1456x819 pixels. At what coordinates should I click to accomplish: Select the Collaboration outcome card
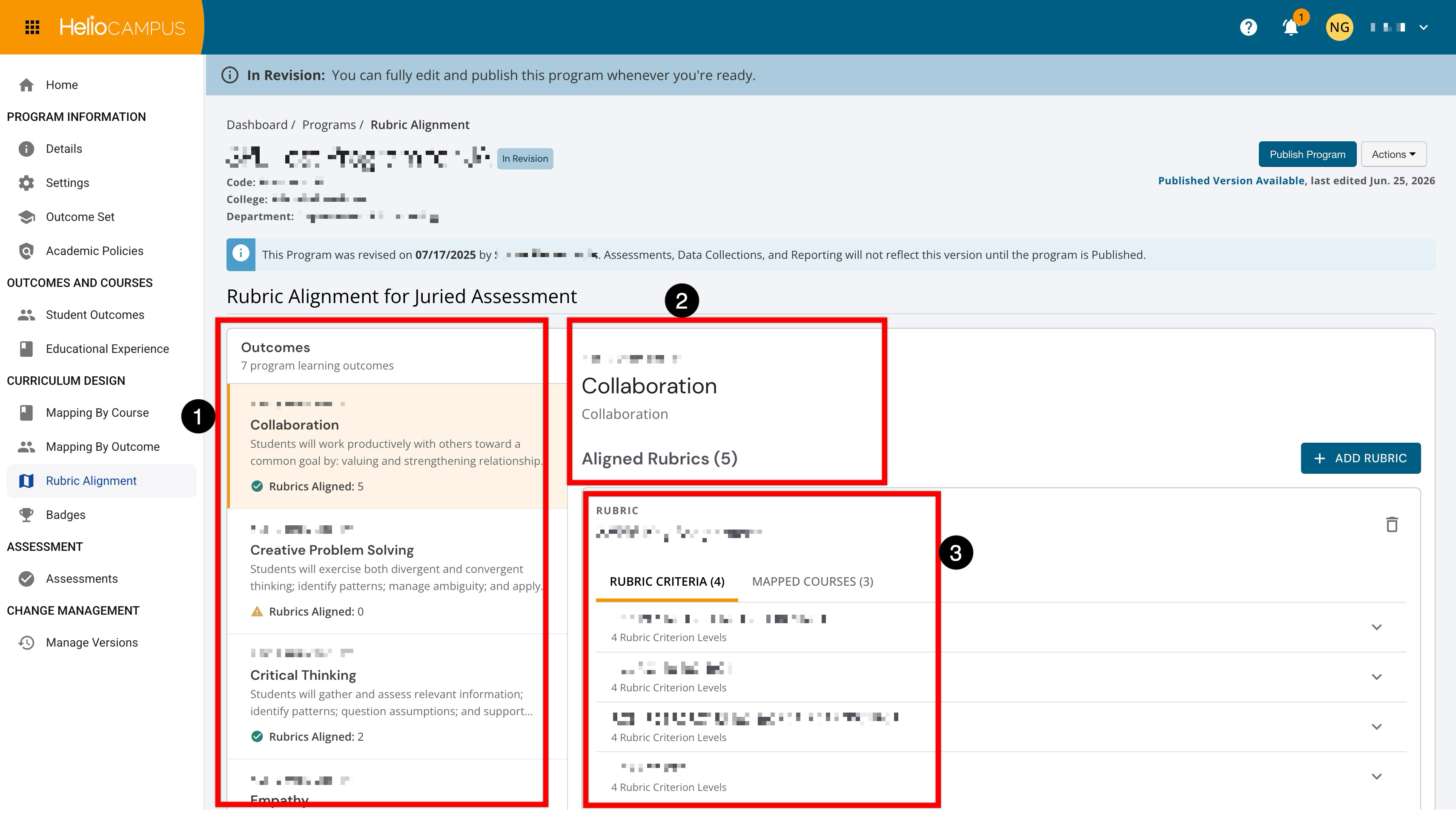coord(397,447)
